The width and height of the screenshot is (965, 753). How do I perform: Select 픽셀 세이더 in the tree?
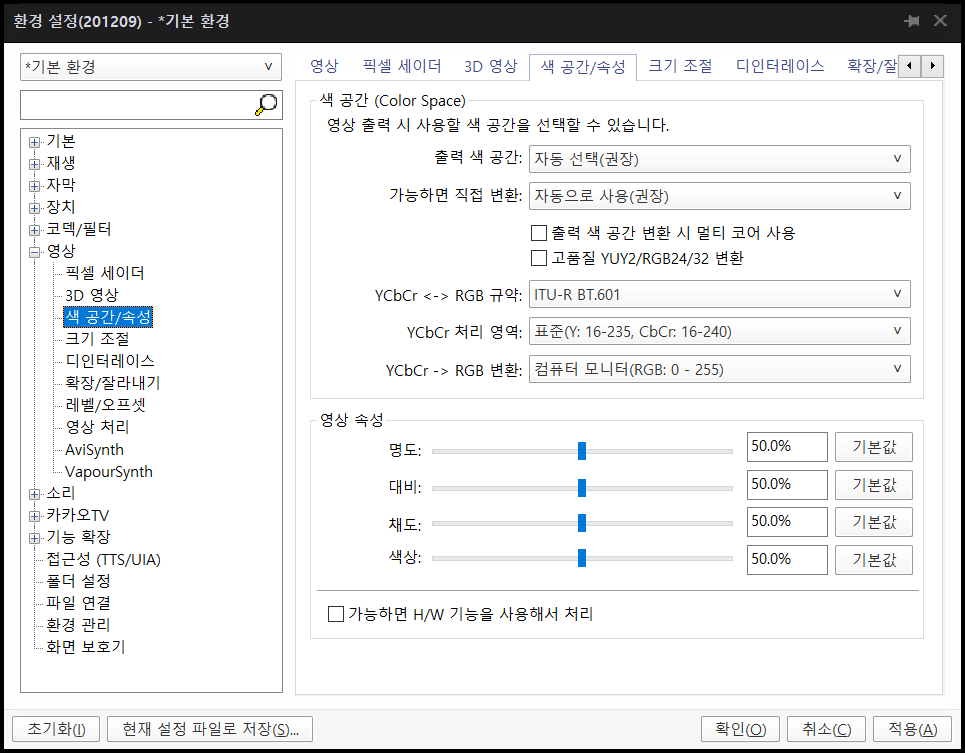pos(105,273)
